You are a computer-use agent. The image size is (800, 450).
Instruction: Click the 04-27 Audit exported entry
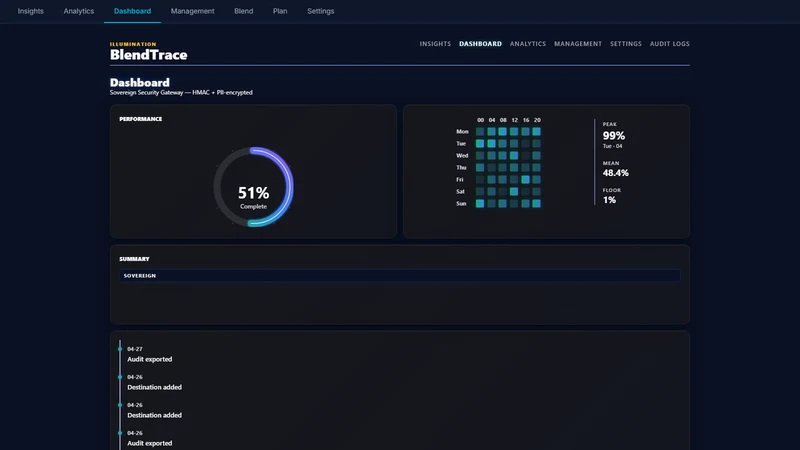(x=149, y=355)
